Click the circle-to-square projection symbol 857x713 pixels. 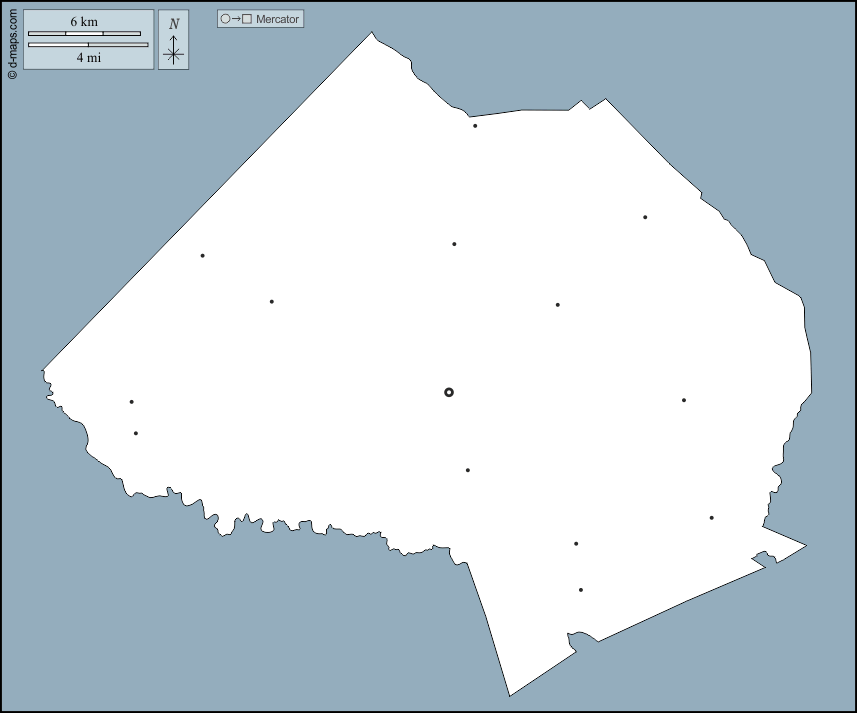point(235,19)
